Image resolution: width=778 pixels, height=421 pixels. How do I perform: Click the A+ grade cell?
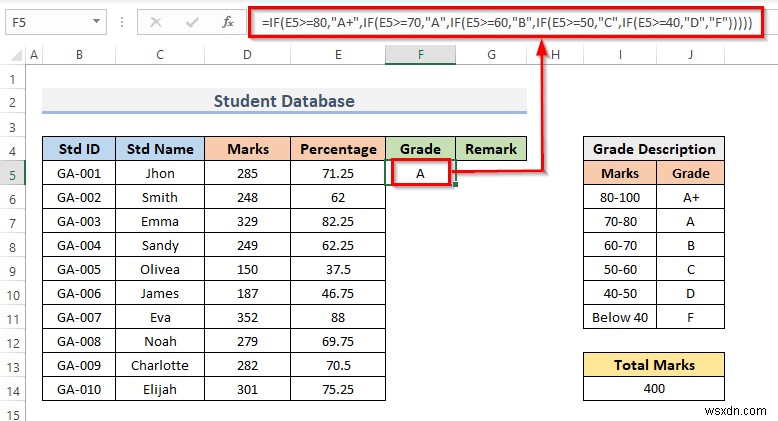[x=690, y=198]
